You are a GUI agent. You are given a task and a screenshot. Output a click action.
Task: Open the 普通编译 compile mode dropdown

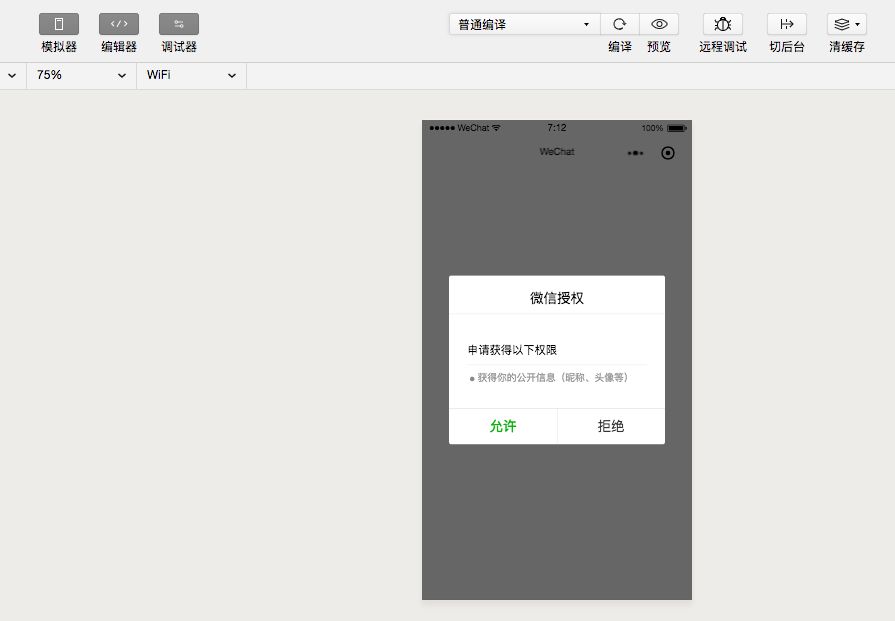(525, 24)
